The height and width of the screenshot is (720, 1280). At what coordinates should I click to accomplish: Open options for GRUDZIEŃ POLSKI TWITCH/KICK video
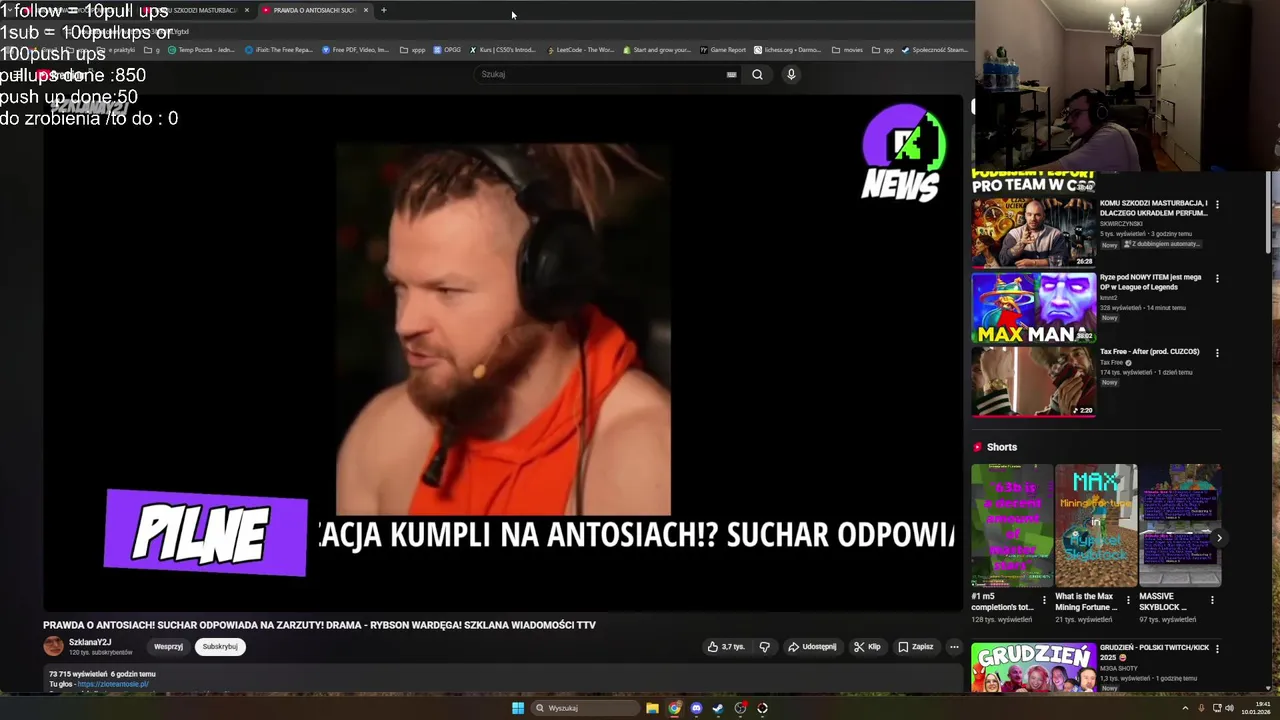1217,648
